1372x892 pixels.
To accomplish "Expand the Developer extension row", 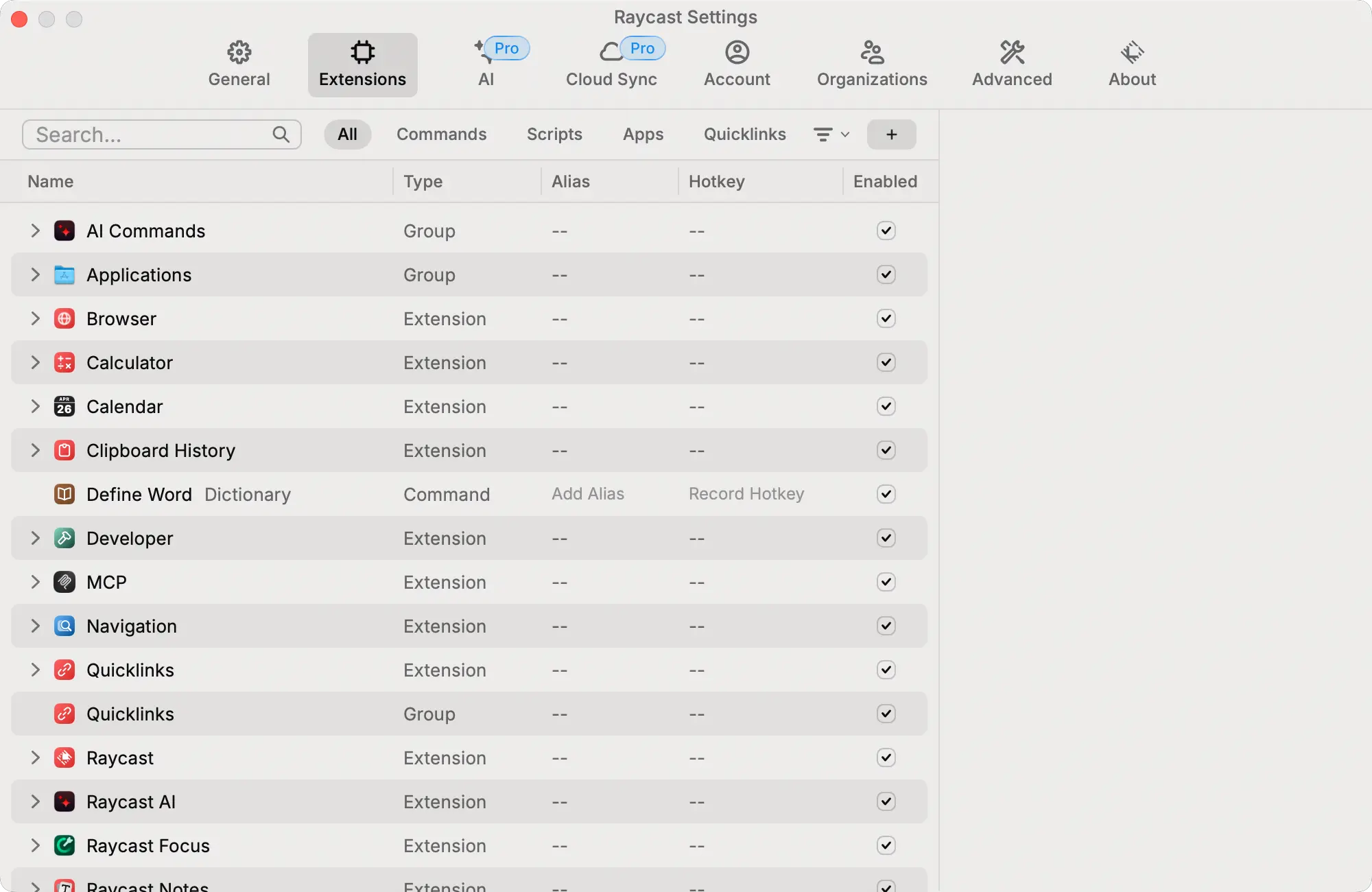I will [x=36, y=538].
